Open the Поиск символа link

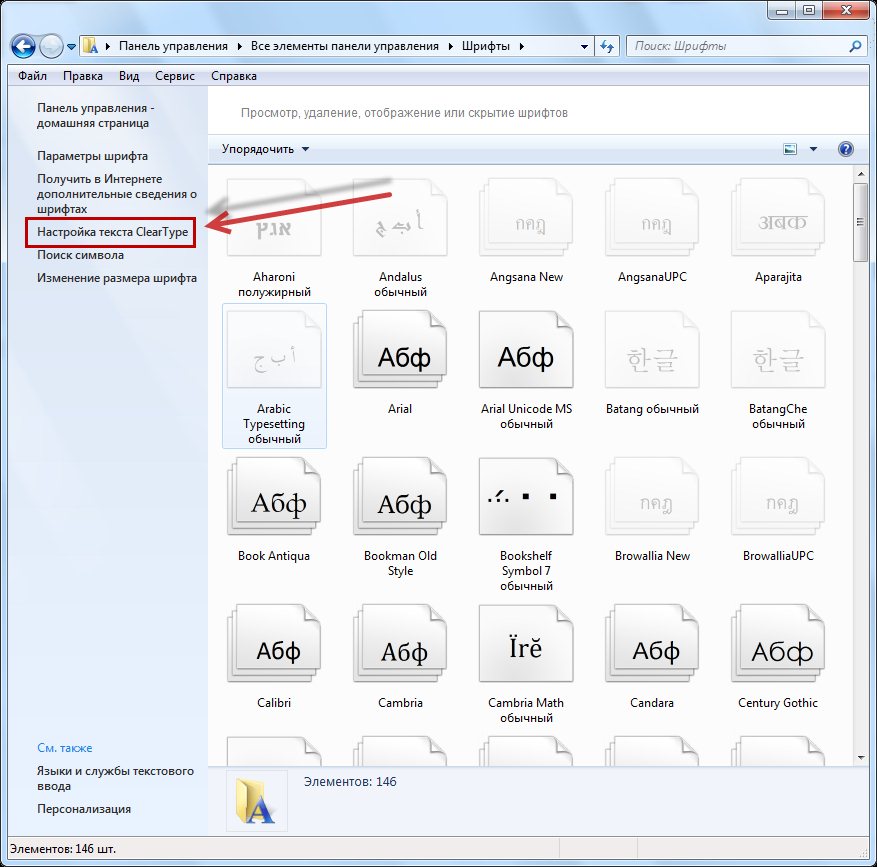80,255
